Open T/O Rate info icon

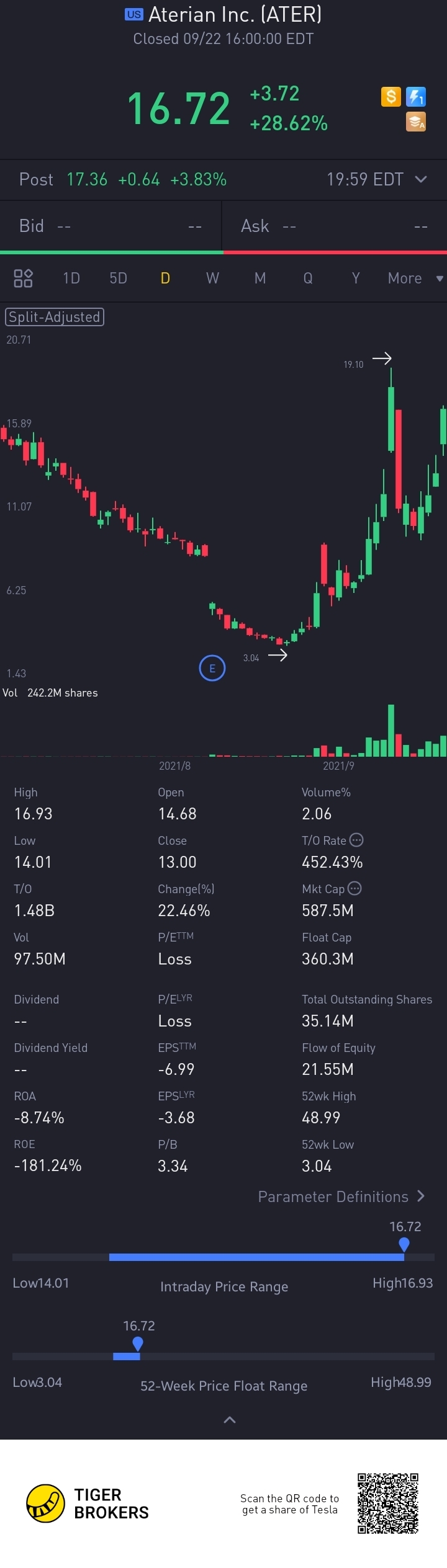coord(356,840)
